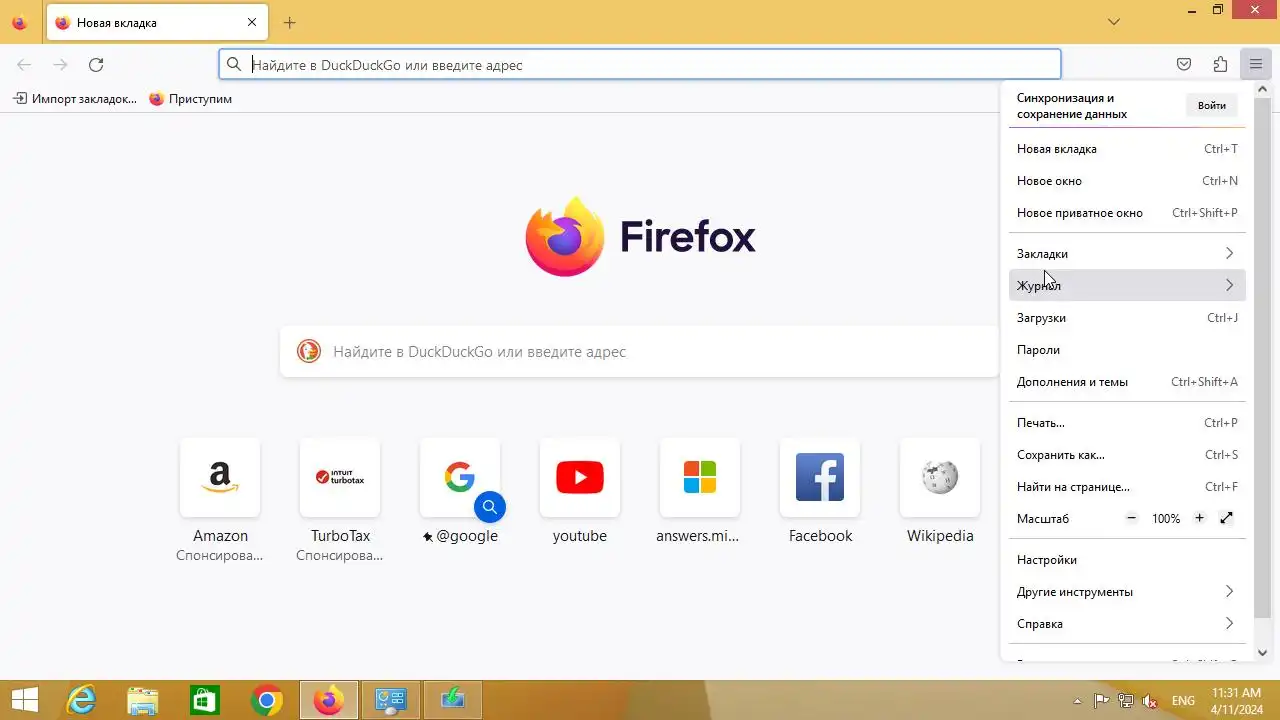Image resolution: width=1280 pixels, height=720 pixels.
Task: Expand Другие инструменты submenu
Action: pyautogui.click(x=1127, y=592)
